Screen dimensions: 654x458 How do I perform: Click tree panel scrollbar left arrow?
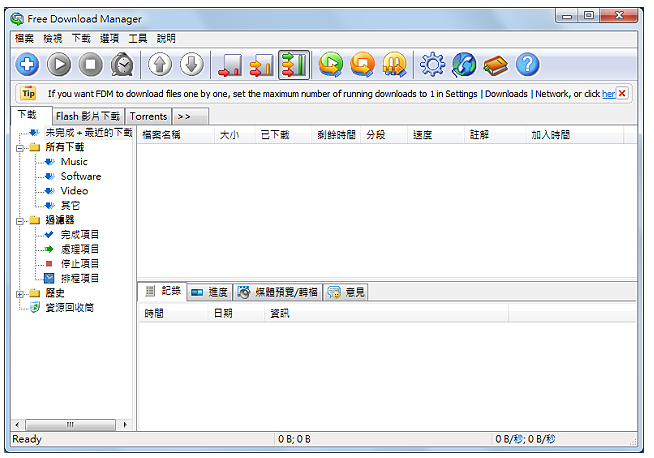(x=18, y=425)
